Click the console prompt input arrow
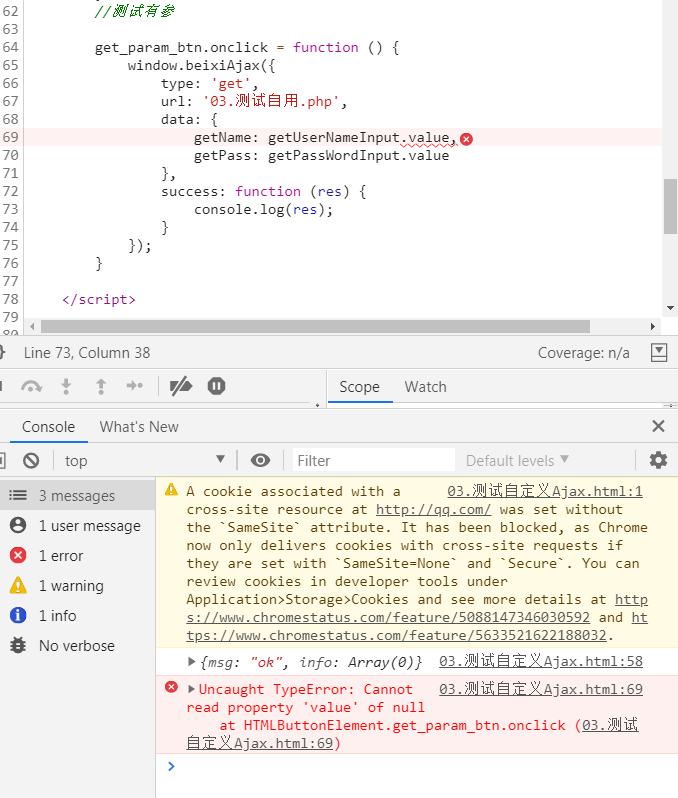Screen dimensions: 678x798 coord(171,766)
